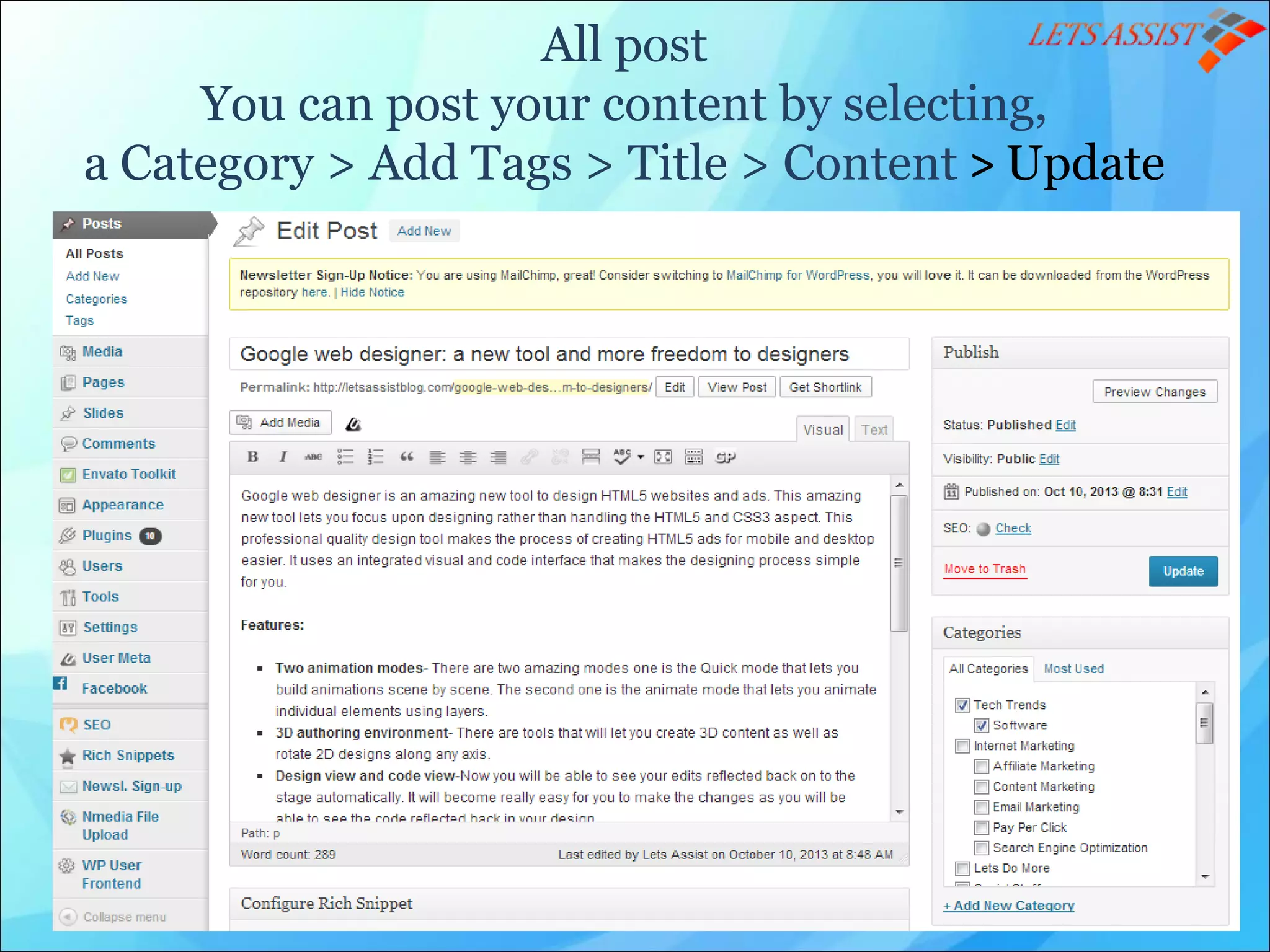Insert a bulleted list
This screenshot has width=1270, height=952.
(345, 457)
